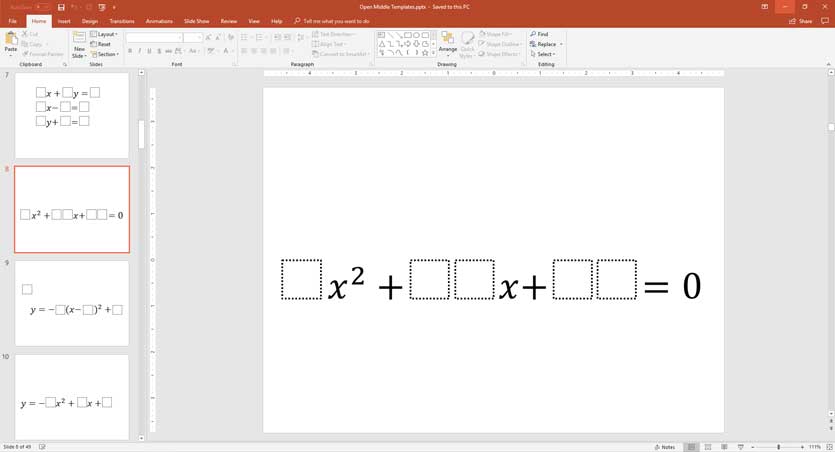835x452 pixels.
Task: Expand the shapes gallery More arrow
Action: [x=433, y=53]
